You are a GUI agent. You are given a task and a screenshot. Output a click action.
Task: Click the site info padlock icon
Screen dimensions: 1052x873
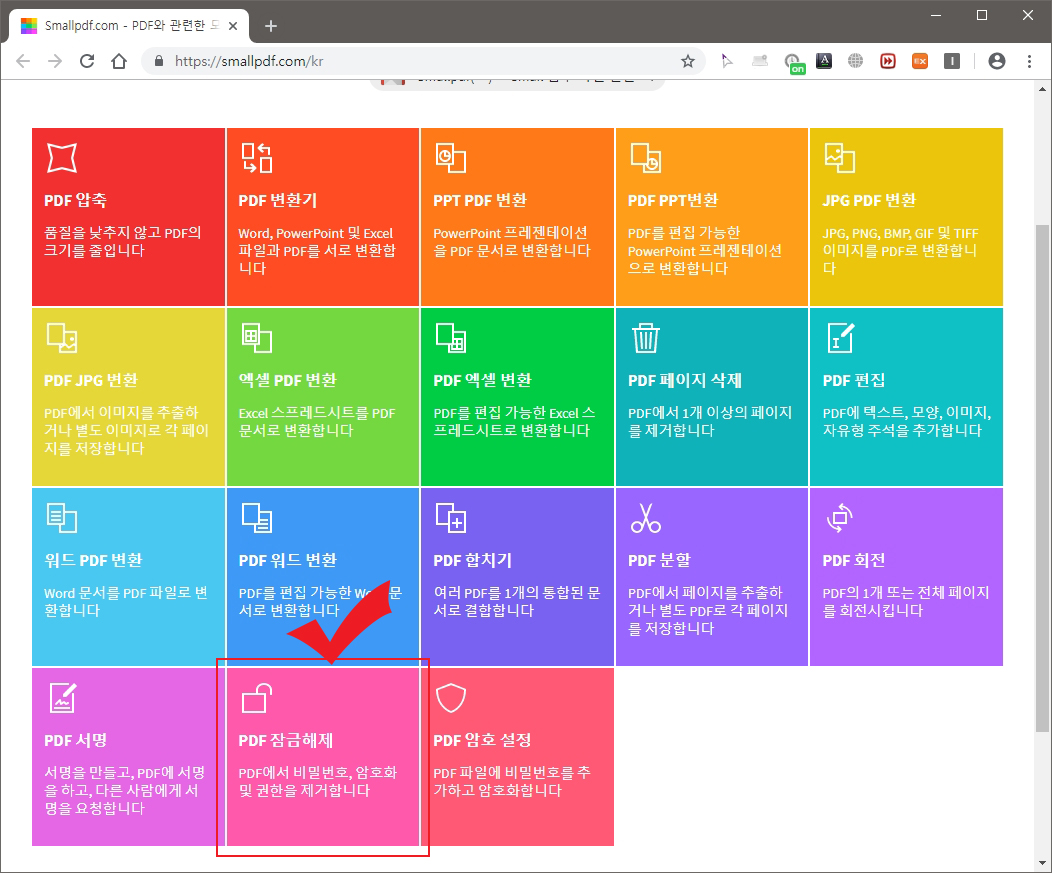tap(159, 62)
